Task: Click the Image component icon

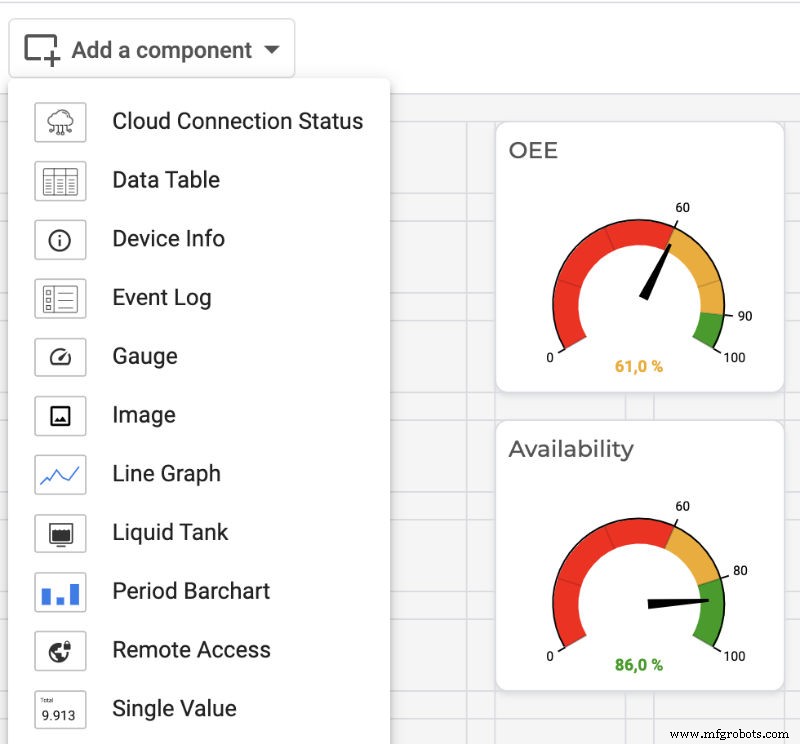Action: pos(60,416)
